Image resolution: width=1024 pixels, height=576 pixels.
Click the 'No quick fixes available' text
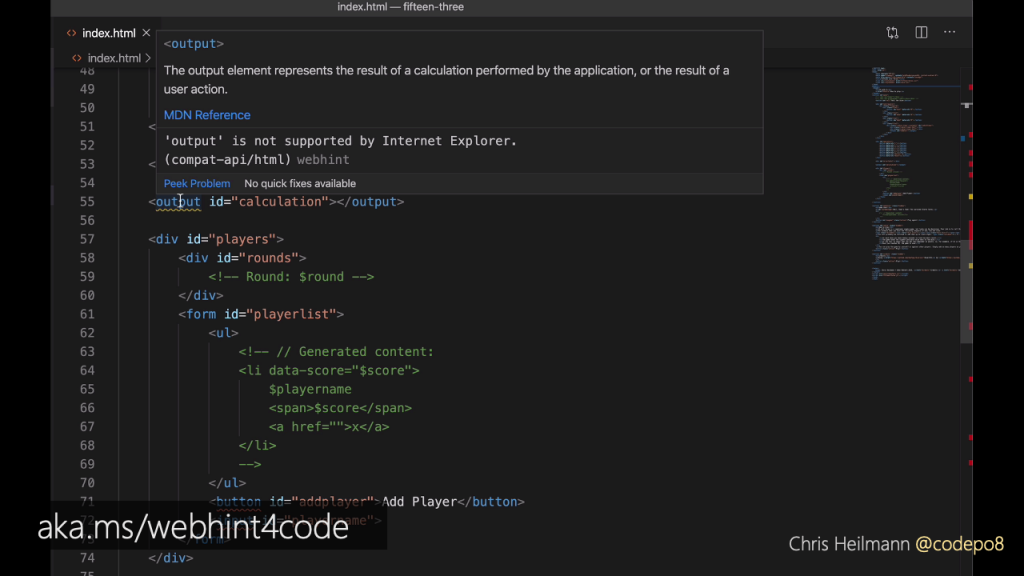(300, 184)
